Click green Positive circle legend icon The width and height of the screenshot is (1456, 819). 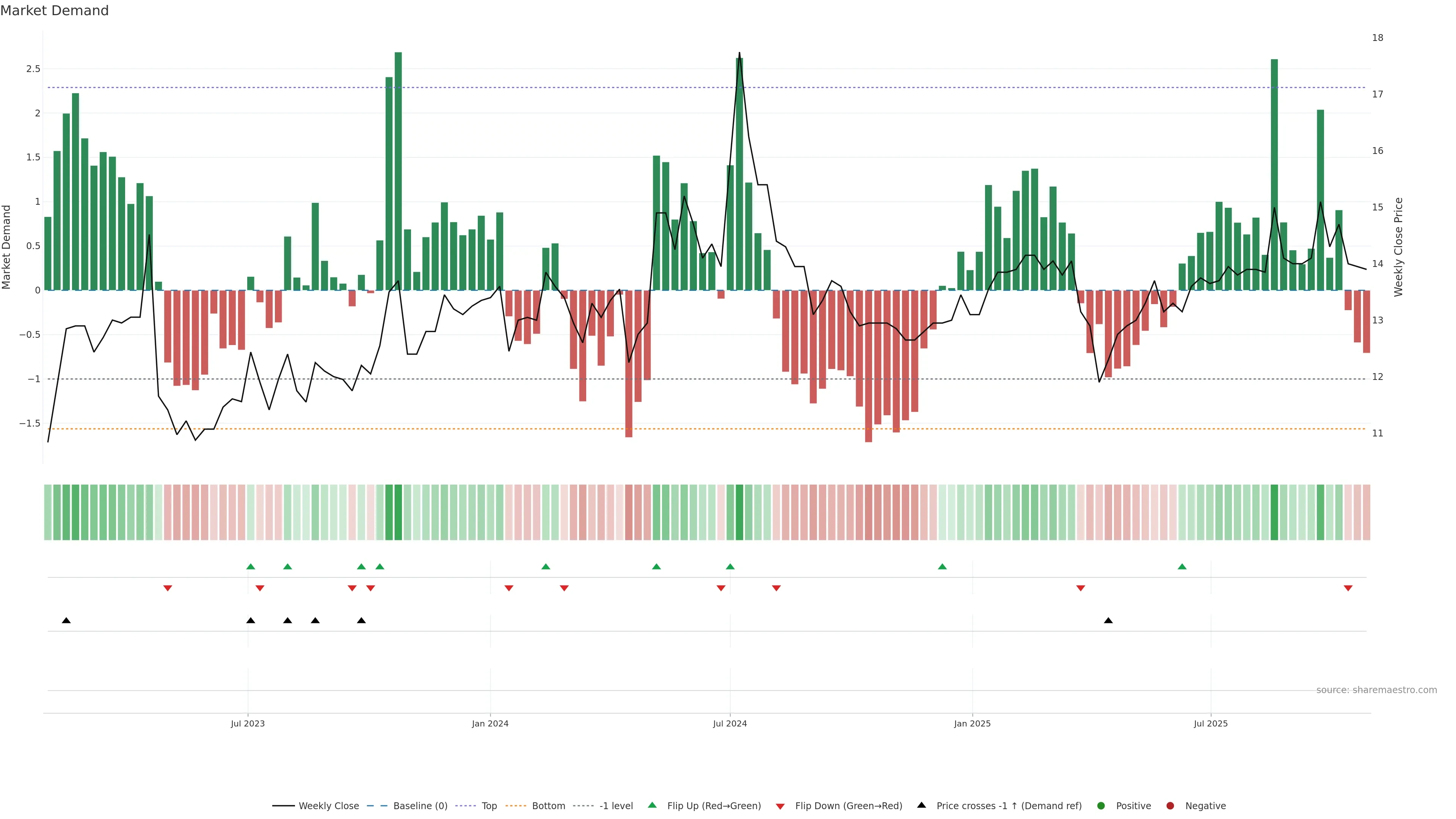1100,805
